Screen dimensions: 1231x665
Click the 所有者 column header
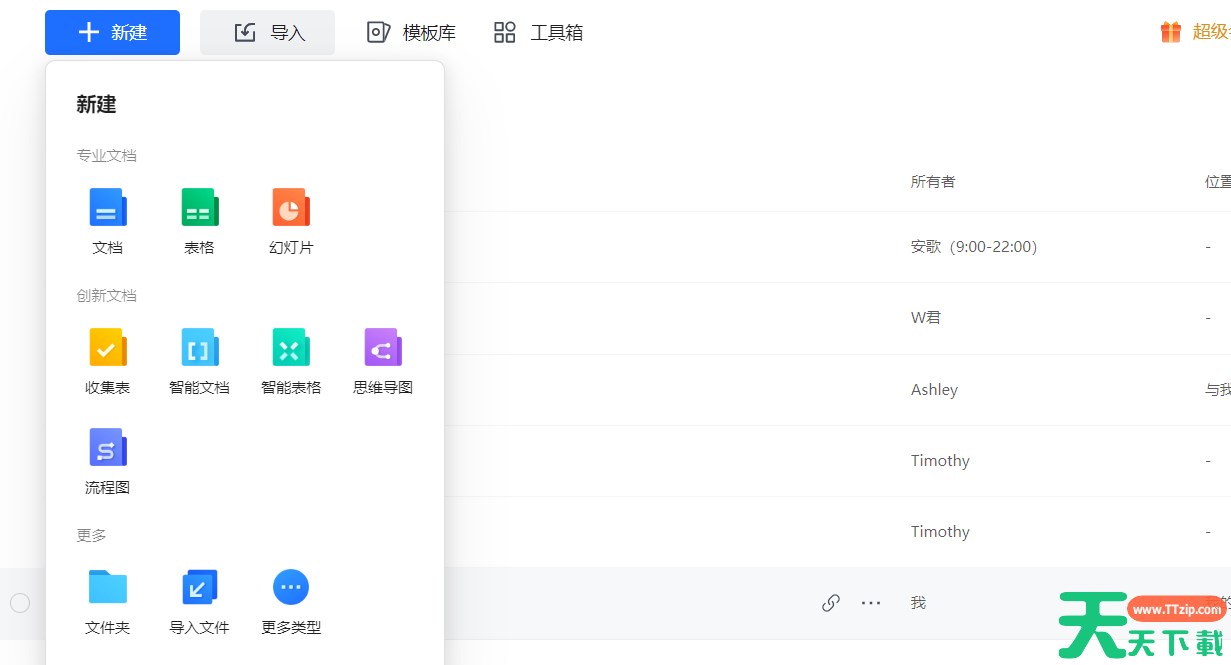tap(932, 182)
